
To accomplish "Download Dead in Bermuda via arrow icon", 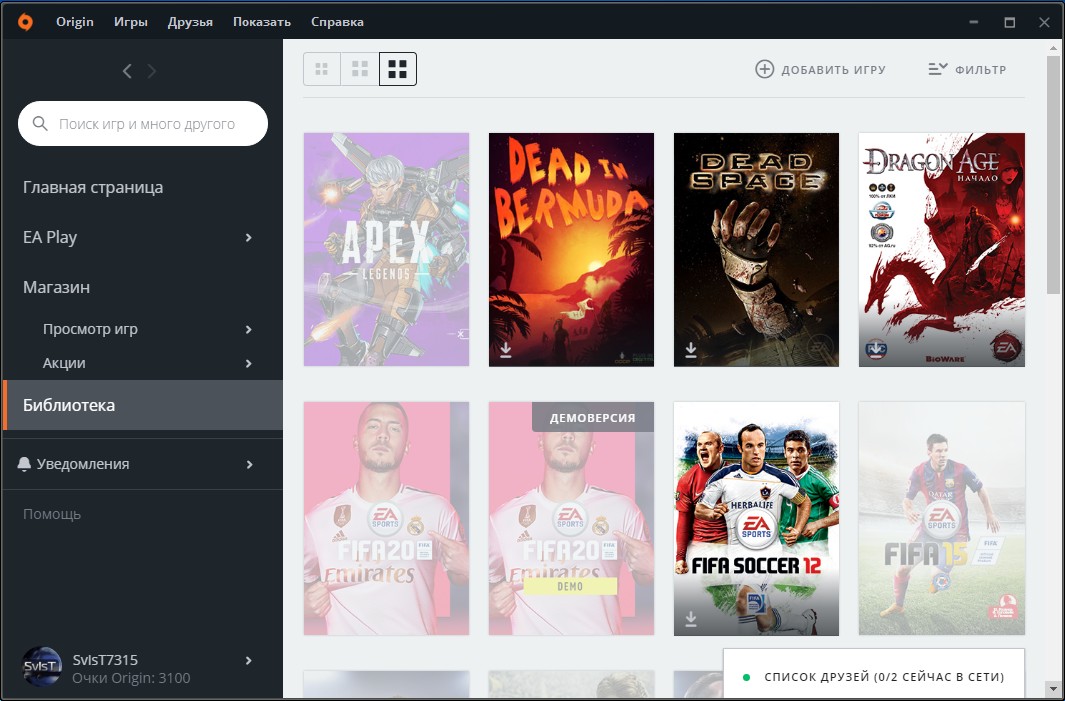I will [x=505, y=349].
